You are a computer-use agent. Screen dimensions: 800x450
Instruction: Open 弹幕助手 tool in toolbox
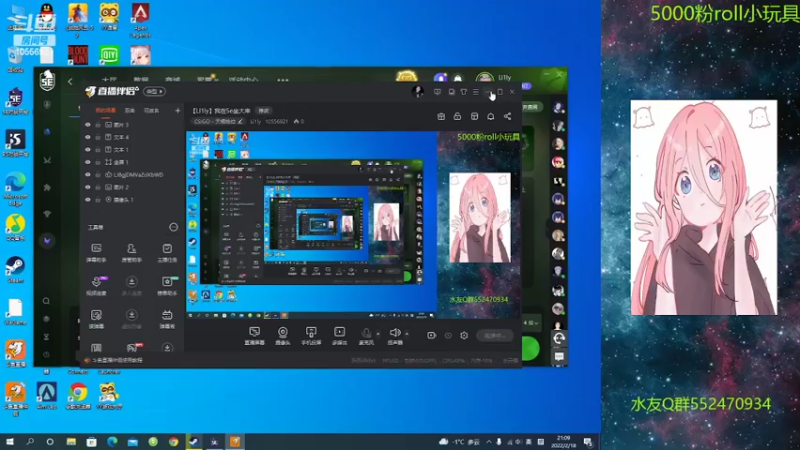pyautogui.click(x=96, y=253)
